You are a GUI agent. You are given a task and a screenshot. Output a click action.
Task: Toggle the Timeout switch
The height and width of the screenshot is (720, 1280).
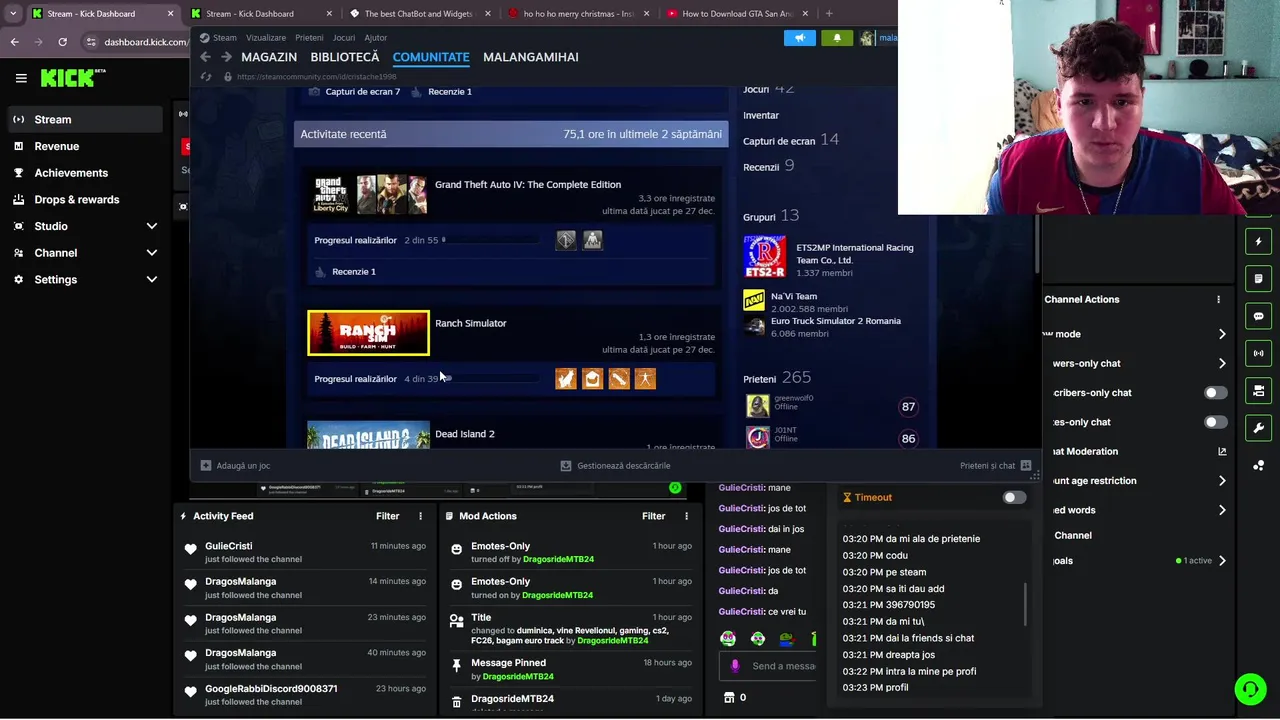click(1014, 497)
